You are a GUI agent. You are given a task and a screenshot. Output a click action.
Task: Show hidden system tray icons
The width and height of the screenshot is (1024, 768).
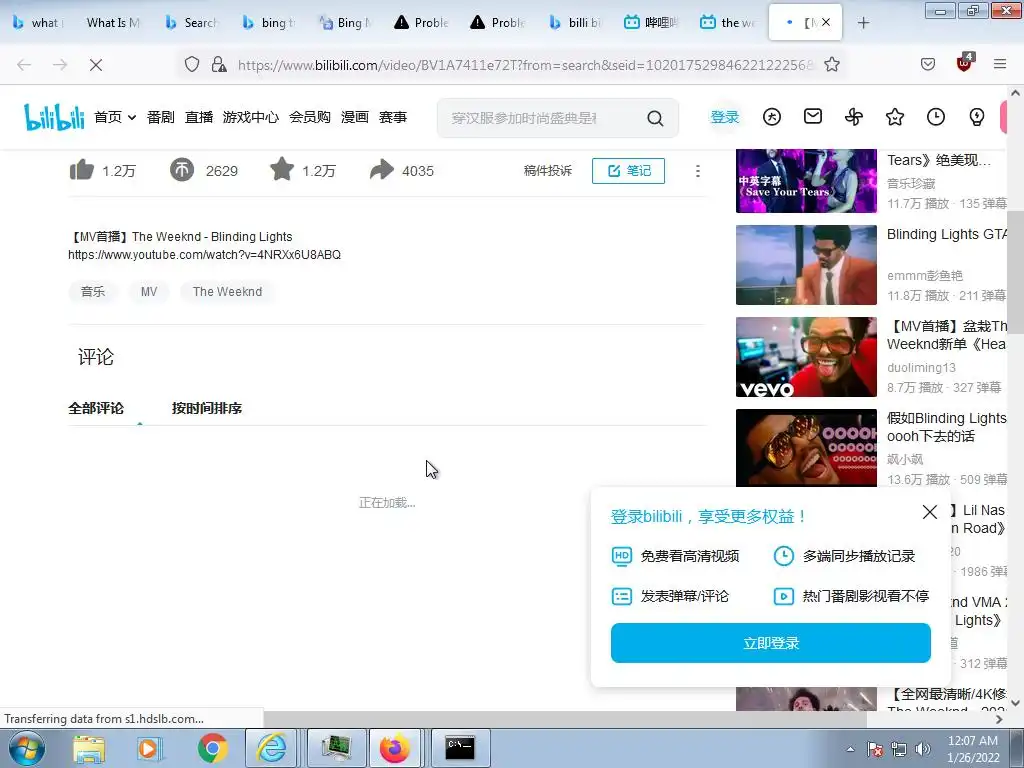pyautogui.click(x=850, y=749)
